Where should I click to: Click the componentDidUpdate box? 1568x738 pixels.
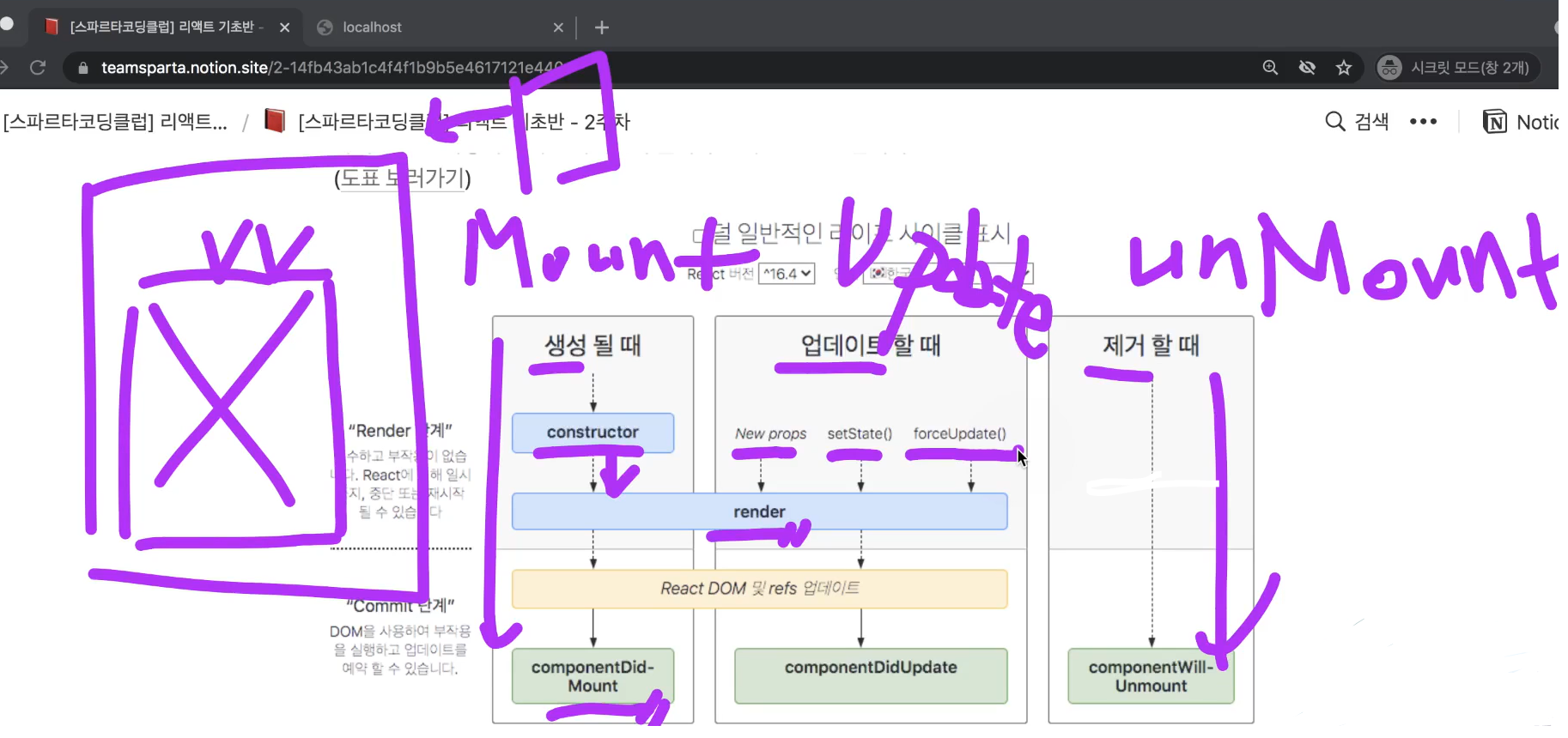[x=871, y=676]
